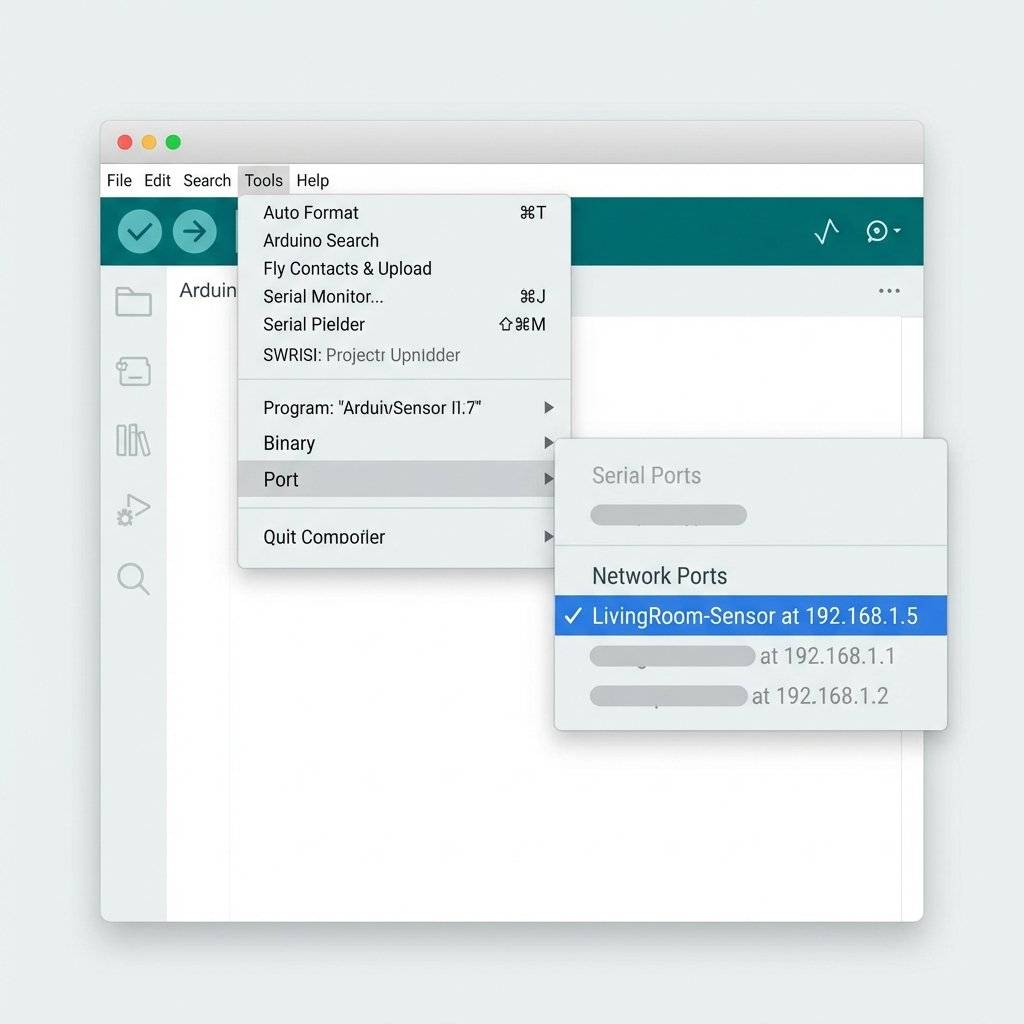1024x1024 pixels.
Task: Click Serial Monitor in the Tools menu
Action: point(321,296)
